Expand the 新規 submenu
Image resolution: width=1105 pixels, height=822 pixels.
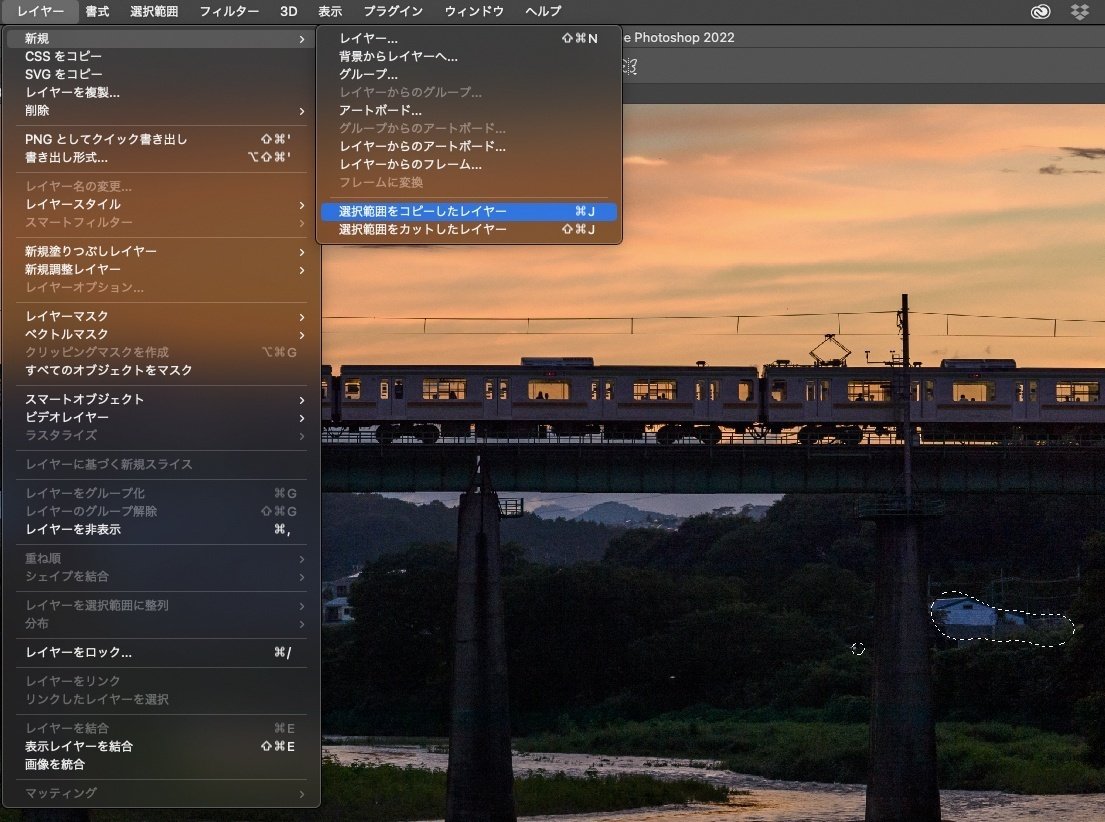(x=161, y=39)
